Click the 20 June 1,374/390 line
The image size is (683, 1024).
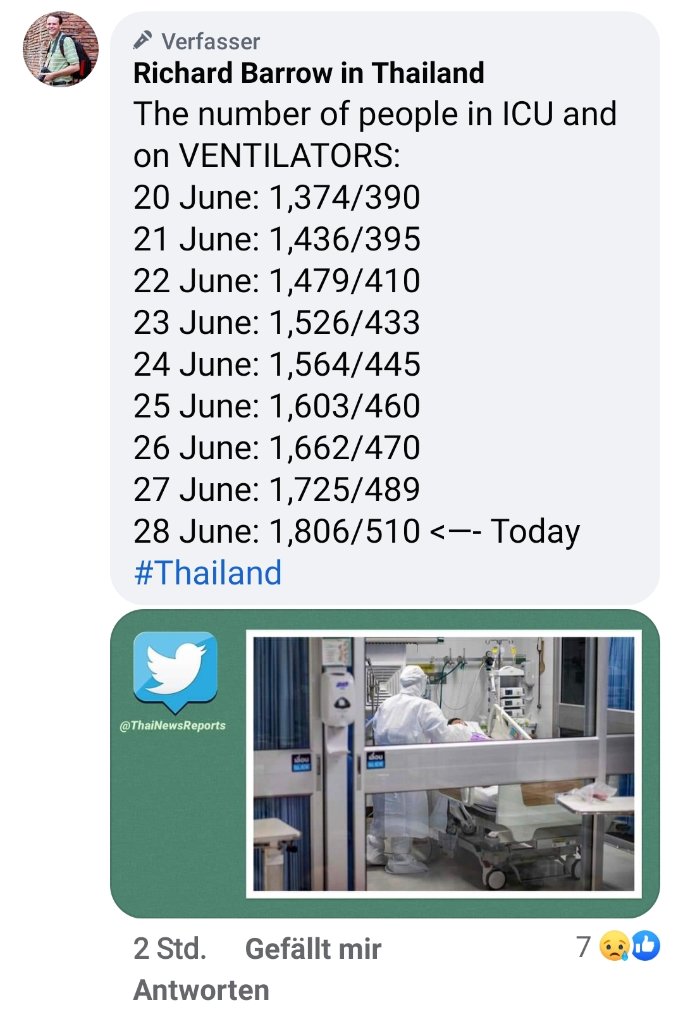277,198
